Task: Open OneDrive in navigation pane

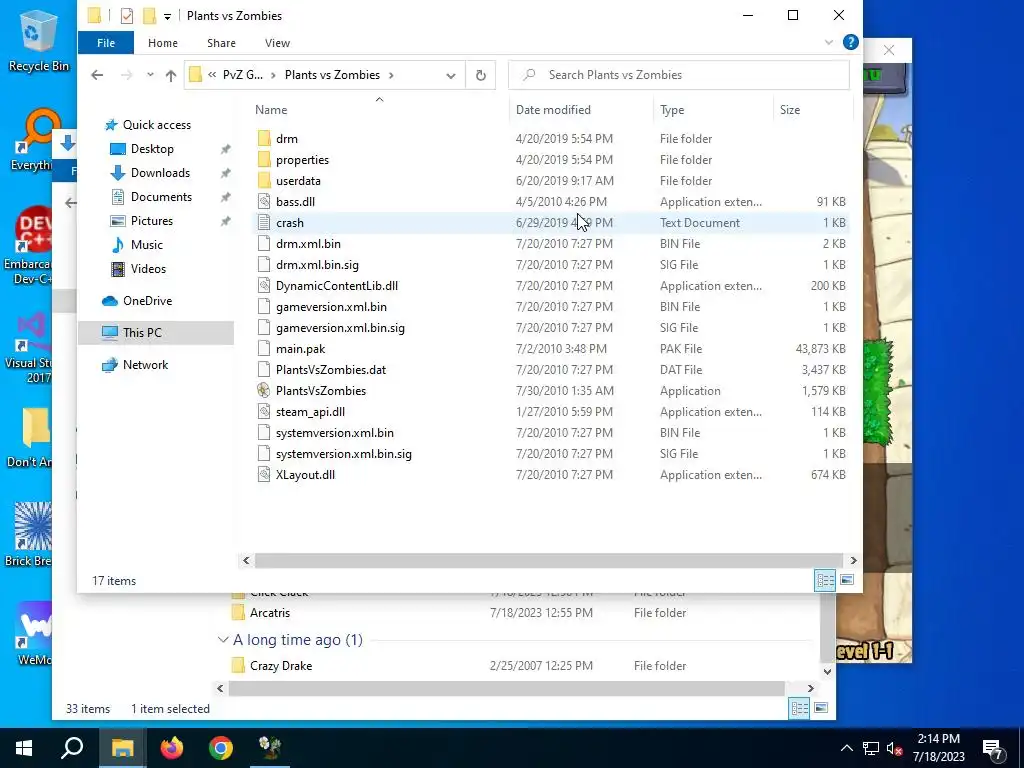Action: 148,301
